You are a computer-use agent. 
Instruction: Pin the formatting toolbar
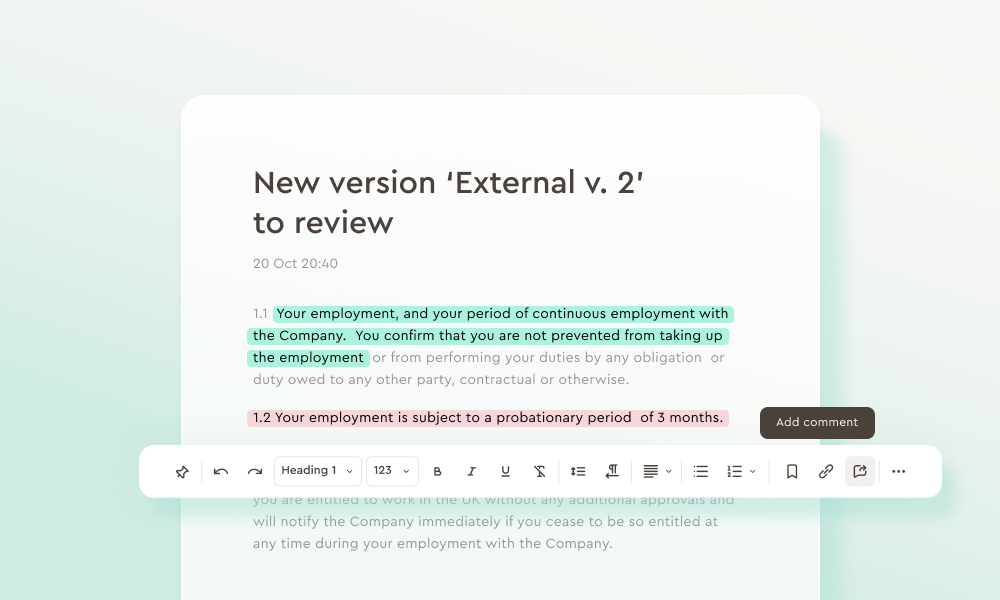tap(182, 472)
